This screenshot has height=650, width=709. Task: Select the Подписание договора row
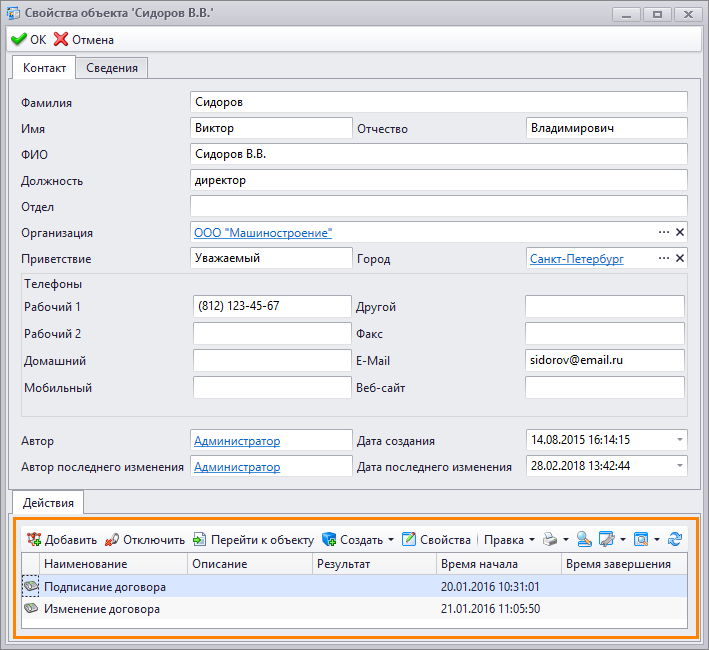(354, 587)
